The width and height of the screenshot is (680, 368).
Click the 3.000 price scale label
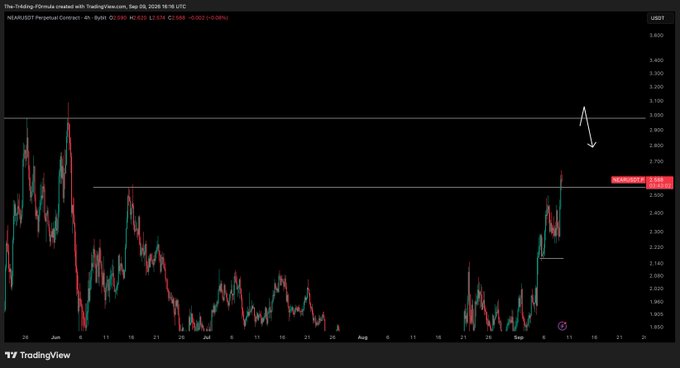(656, 115)
